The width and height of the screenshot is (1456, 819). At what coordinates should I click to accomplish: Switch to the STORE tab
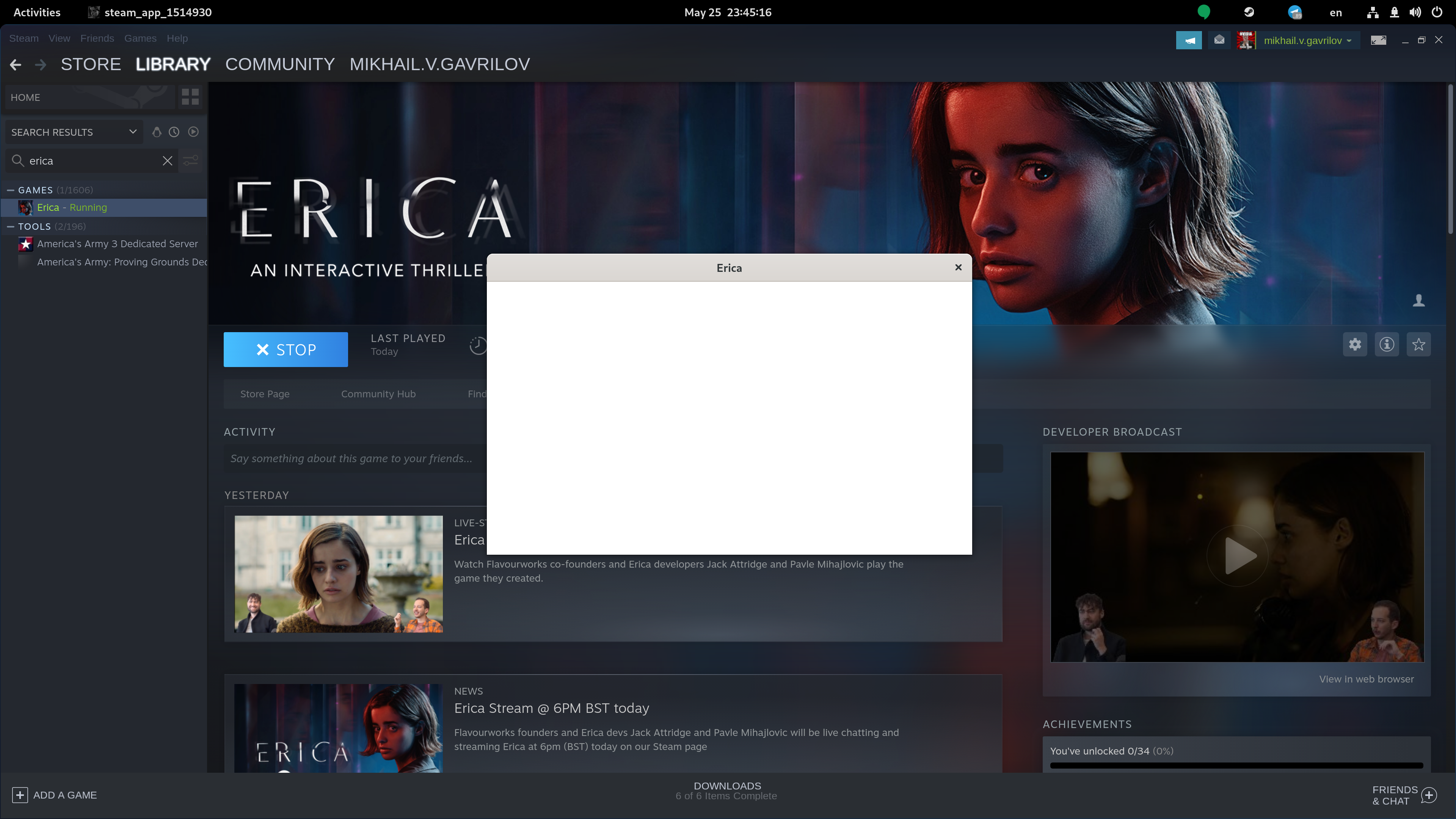tap(91, 64)
